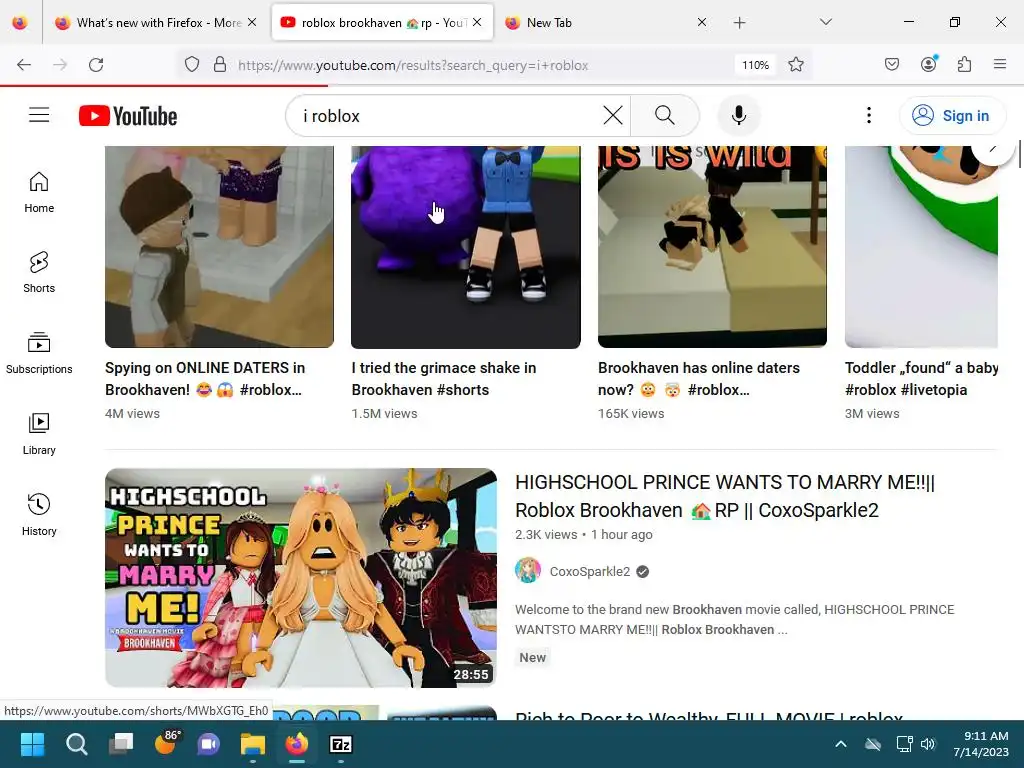Open Firefox application menu

(x=1000, y=65)
